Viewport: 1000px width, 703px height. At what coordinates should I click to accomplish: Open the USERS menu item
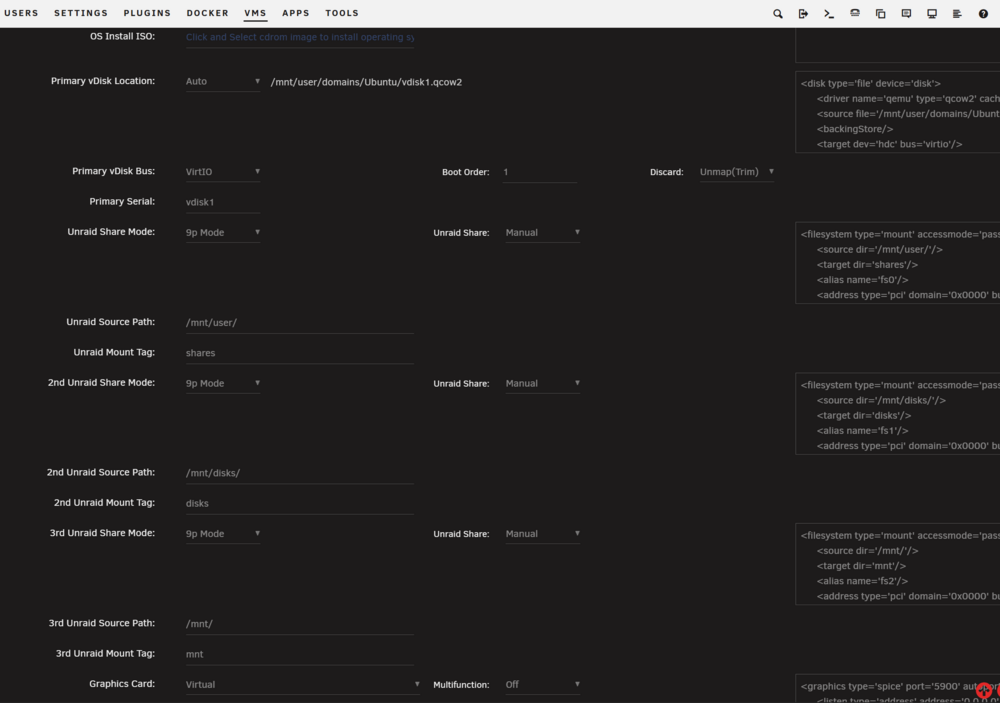click(x=21, y=13)
